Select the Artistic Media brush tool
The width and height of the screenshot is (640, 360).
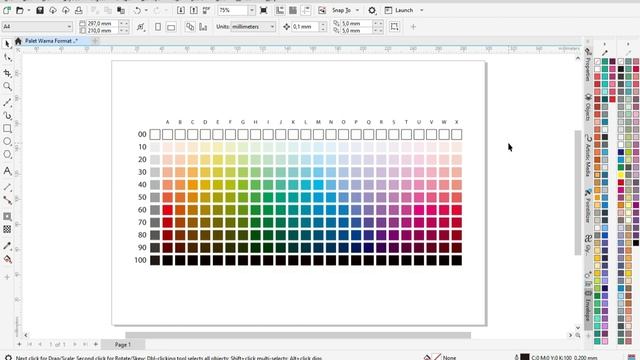click(x=7, y=116)
